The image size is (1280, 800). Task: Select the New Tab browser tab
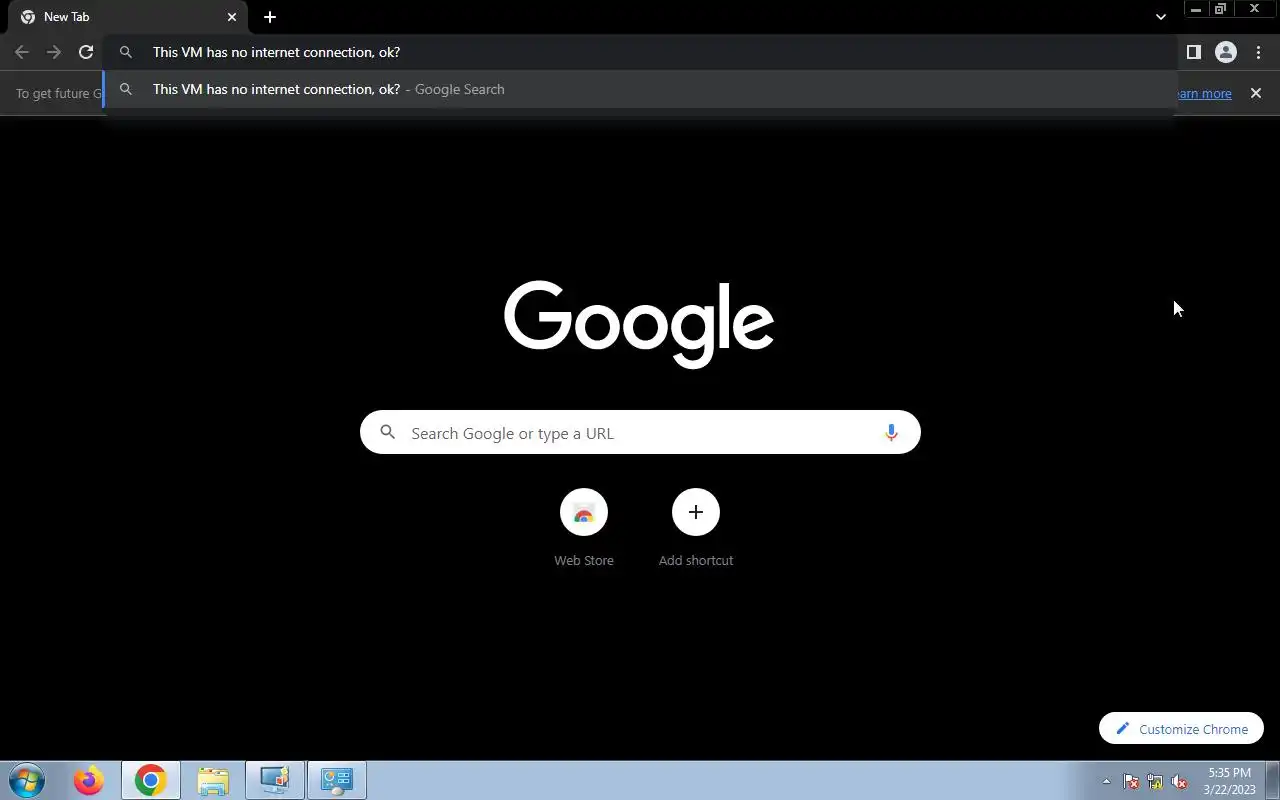tap(128, 17)
